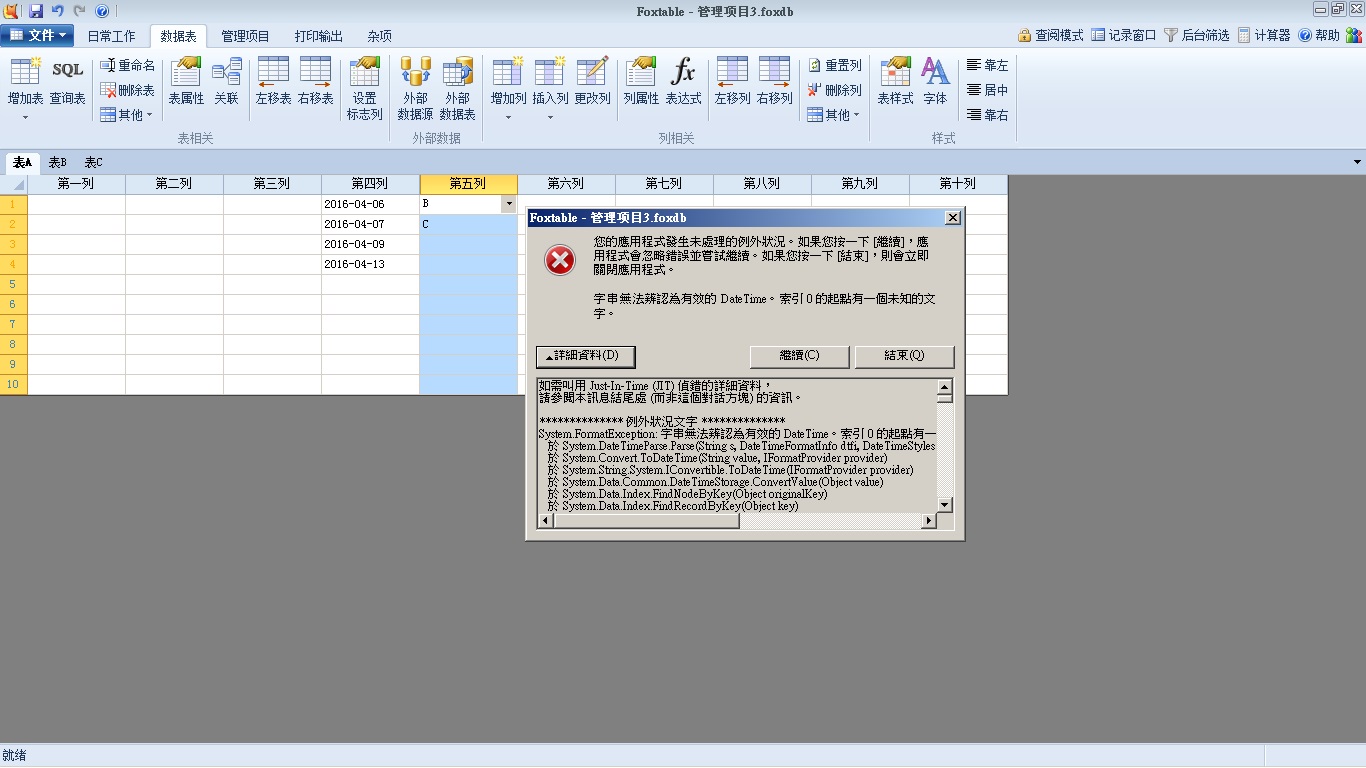Viewport: 1366px width, 768px height.
Task: Open 帮助 help
Action: point(1319,35)
